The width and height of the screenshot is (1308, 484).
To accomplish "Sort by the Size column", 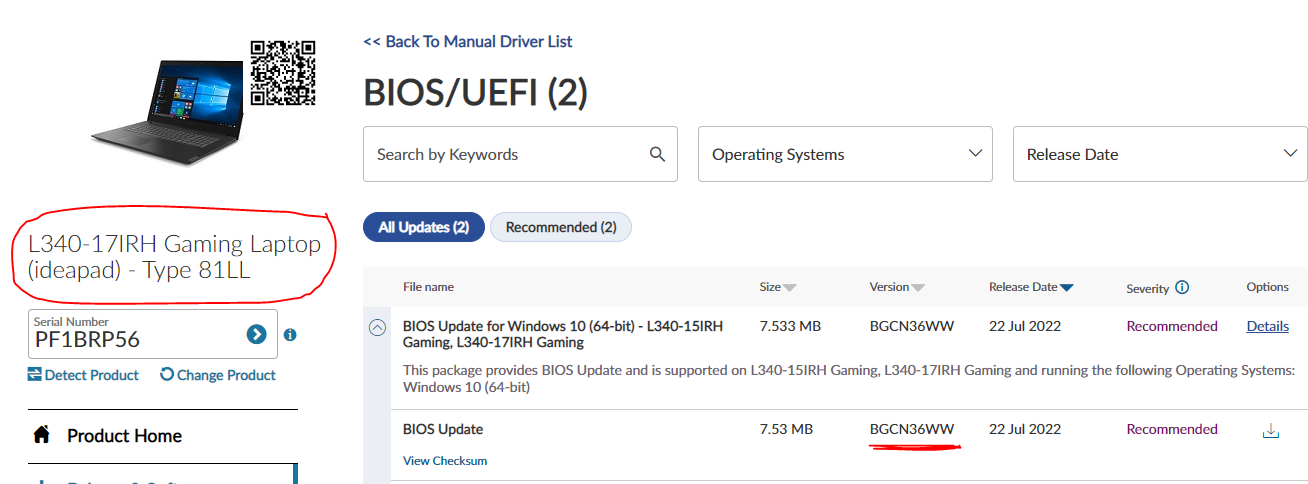I will (777, 287).
